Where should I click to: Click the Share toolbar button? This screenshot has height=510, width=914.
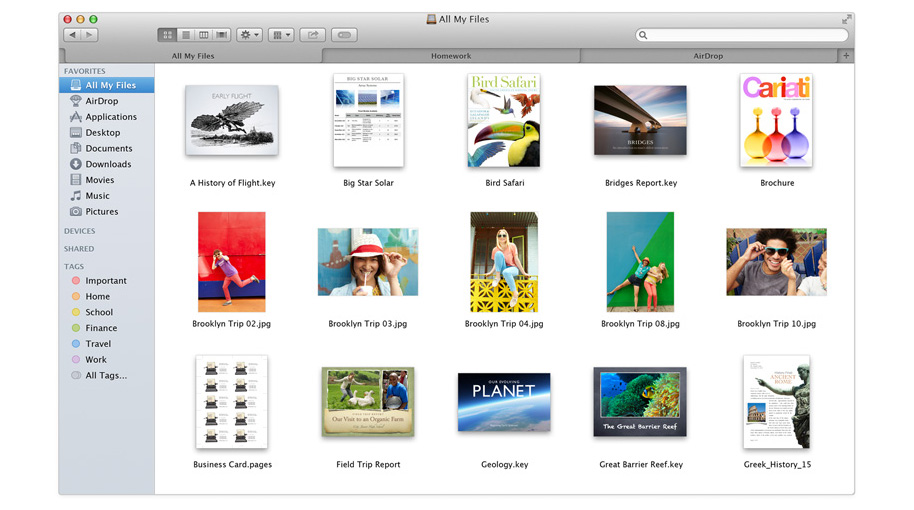tap(312, 35)
